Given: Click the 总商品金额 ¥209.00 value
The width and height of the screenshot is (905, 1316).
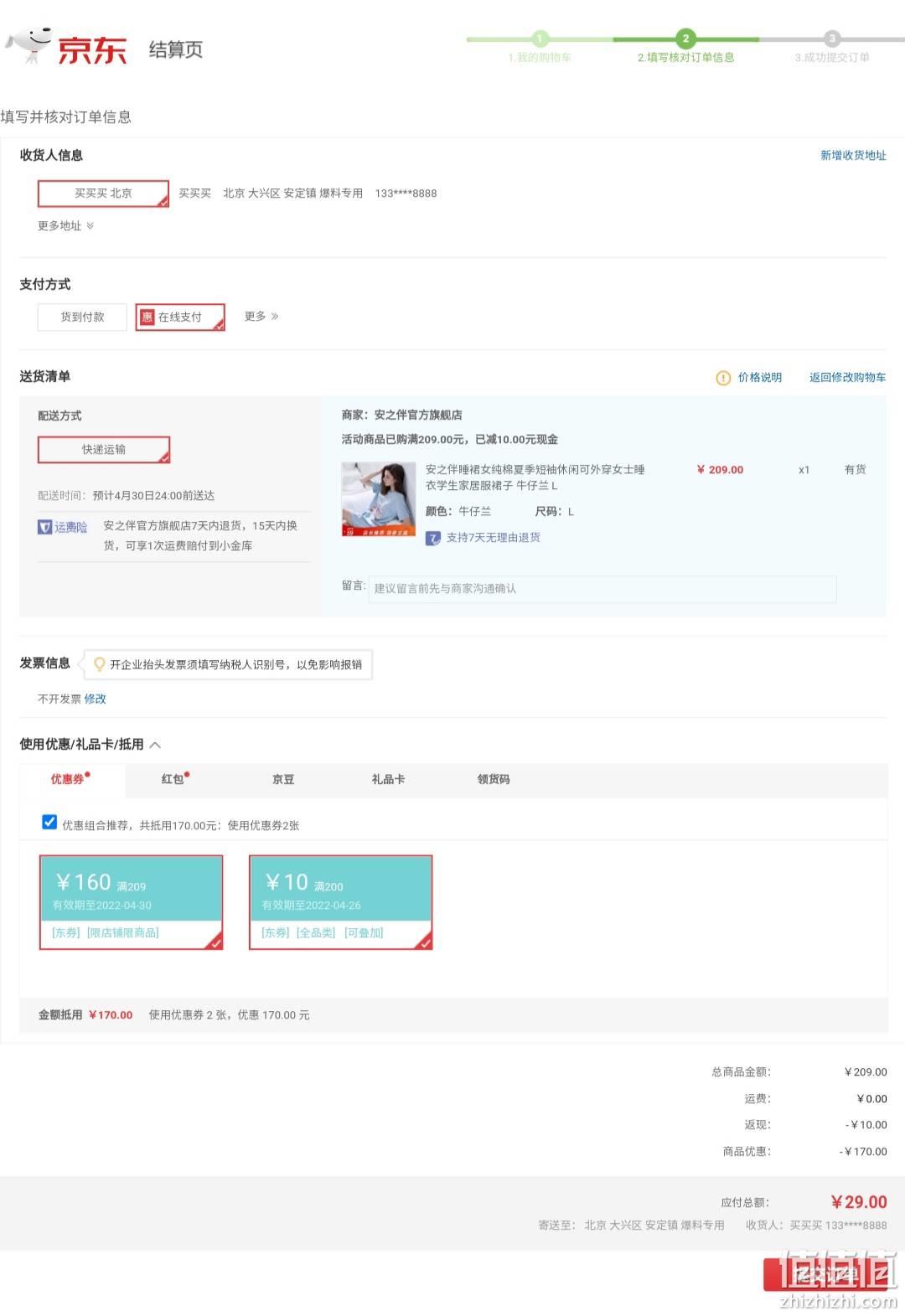Looking at the screenshot, I should (x=866, y=1072).
